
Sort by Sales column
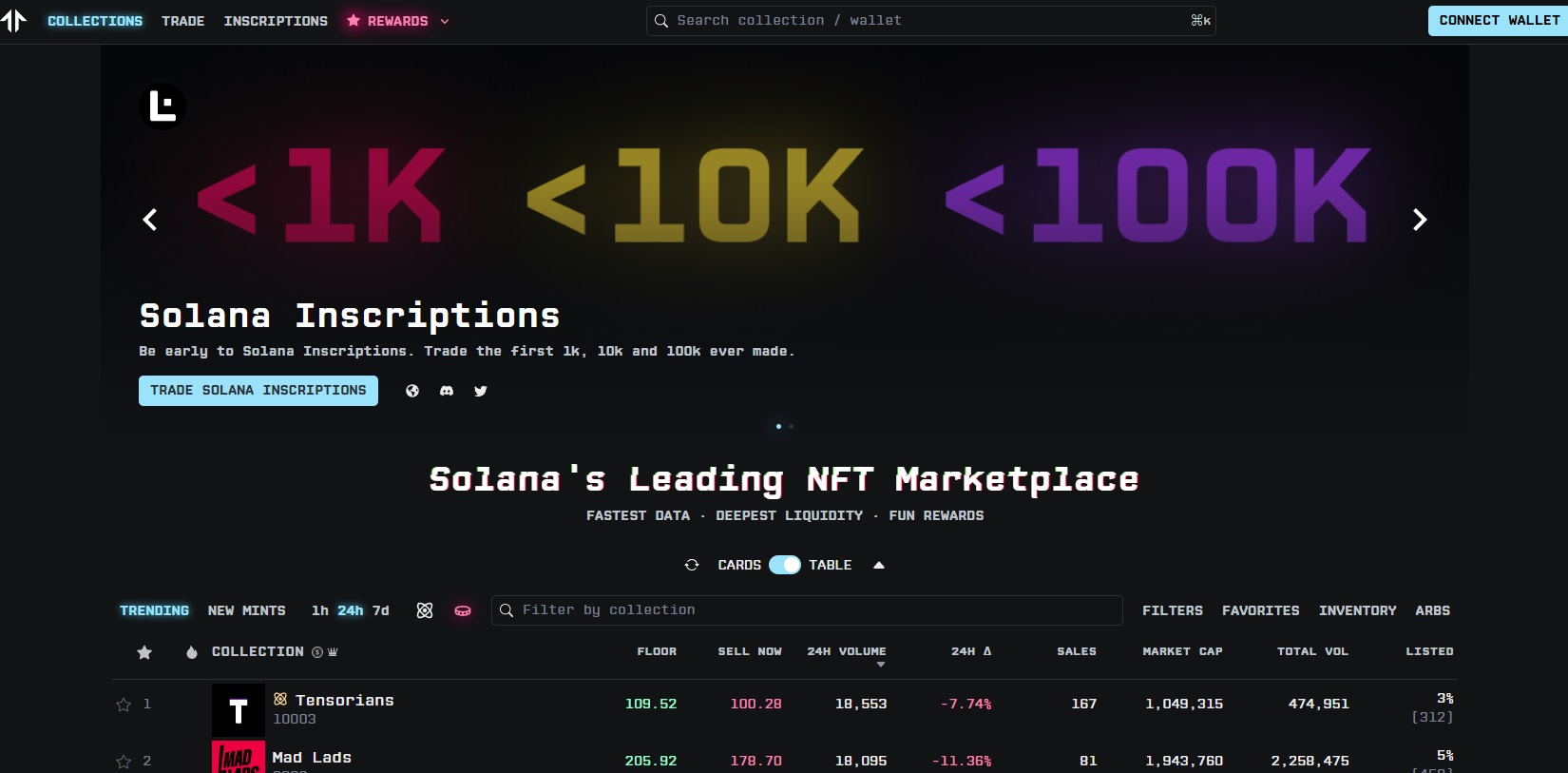(1077, 651)
